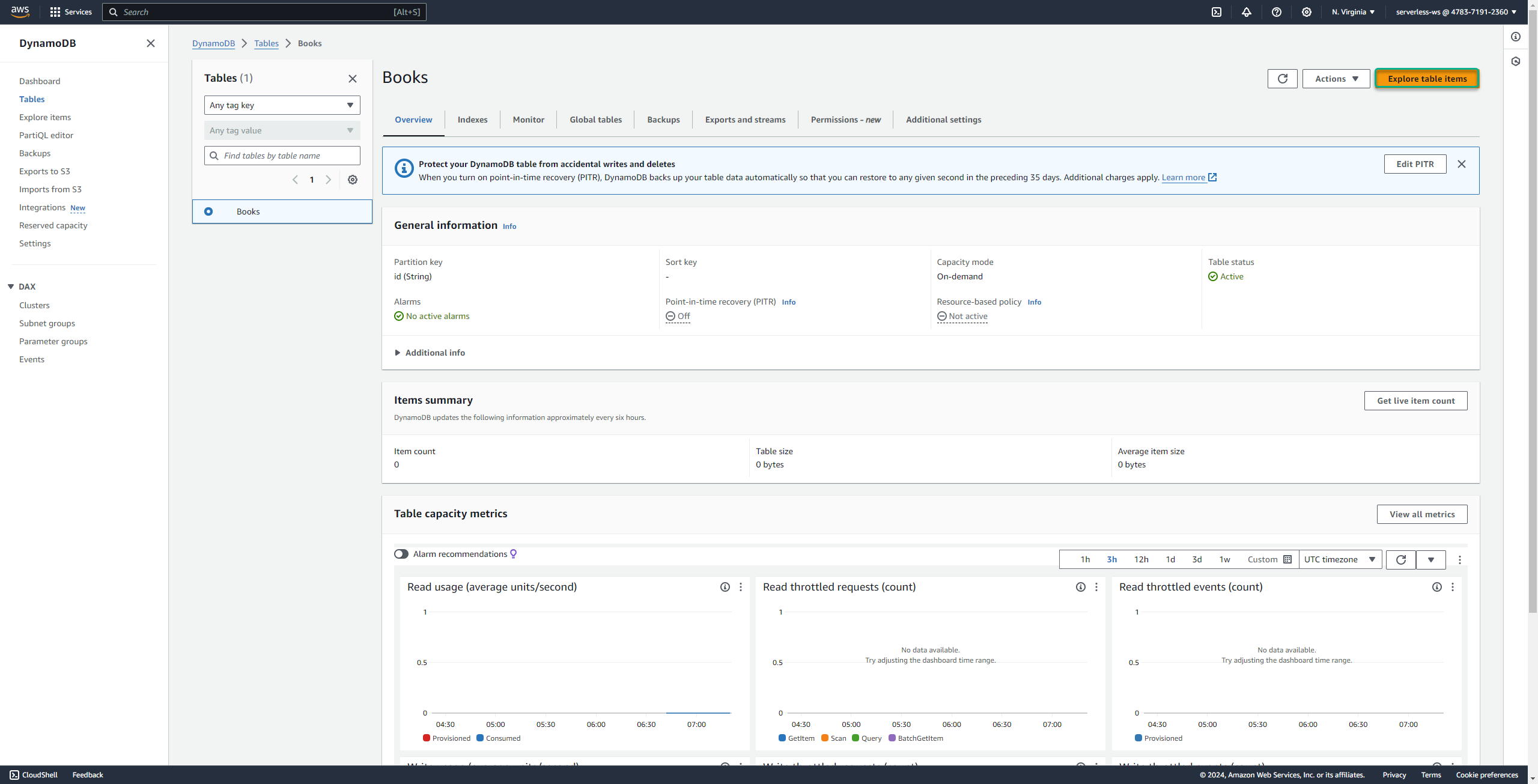This screenshot has width=1538, height=784.
Task: Toggle Scan series in throttled requests legend
Action: coord(834,738)
